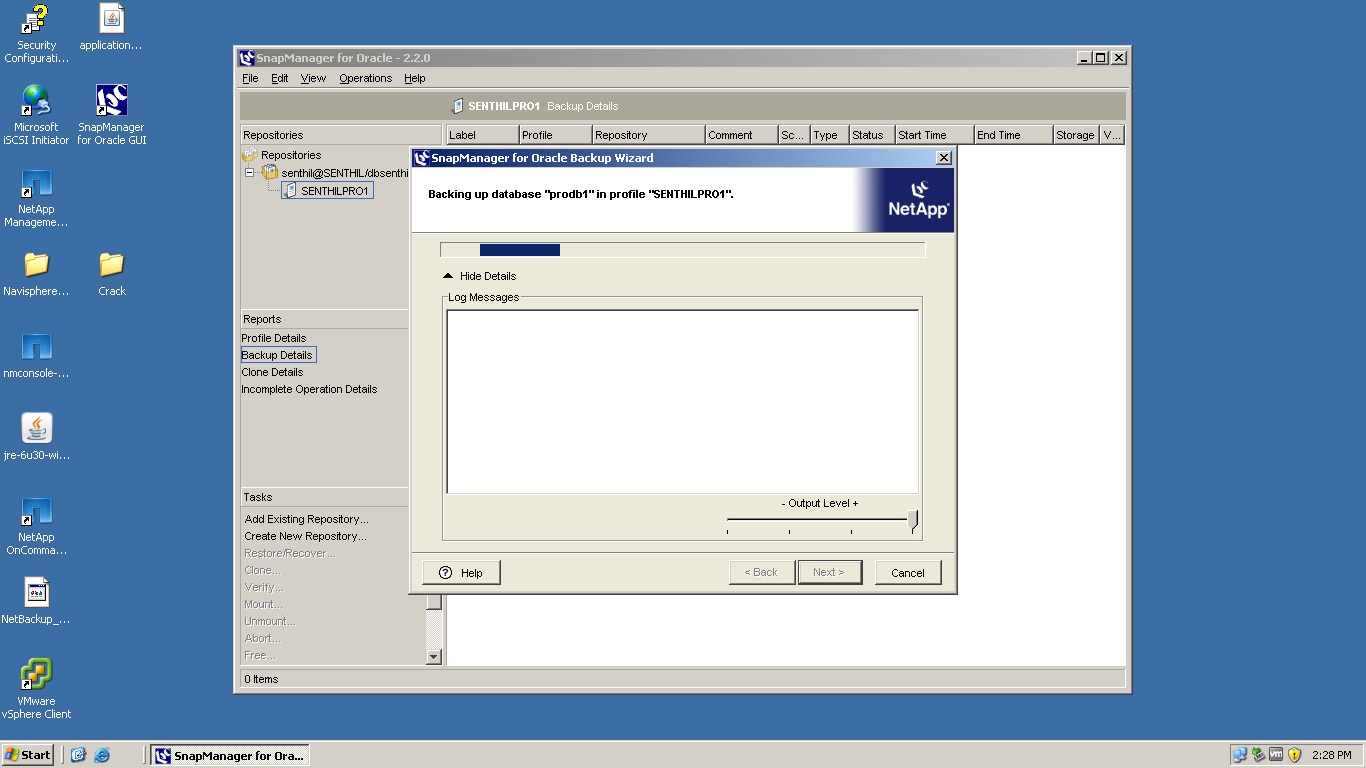1366x768 pixels.
Task: Click Help question mark icon in wizard
Action: [x=446, y=573]
